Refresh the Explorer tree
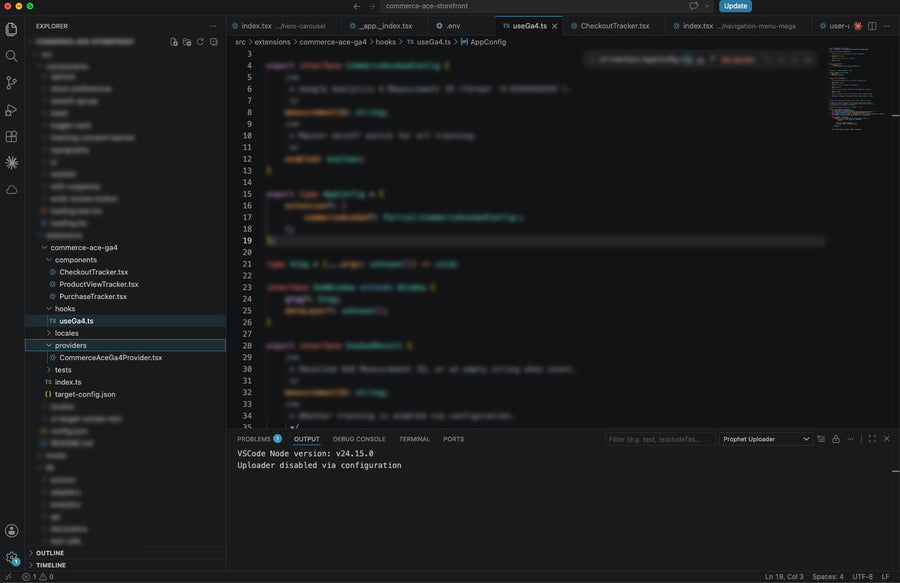The width and height of the screenshot is (900, 583). coord(200,42)
